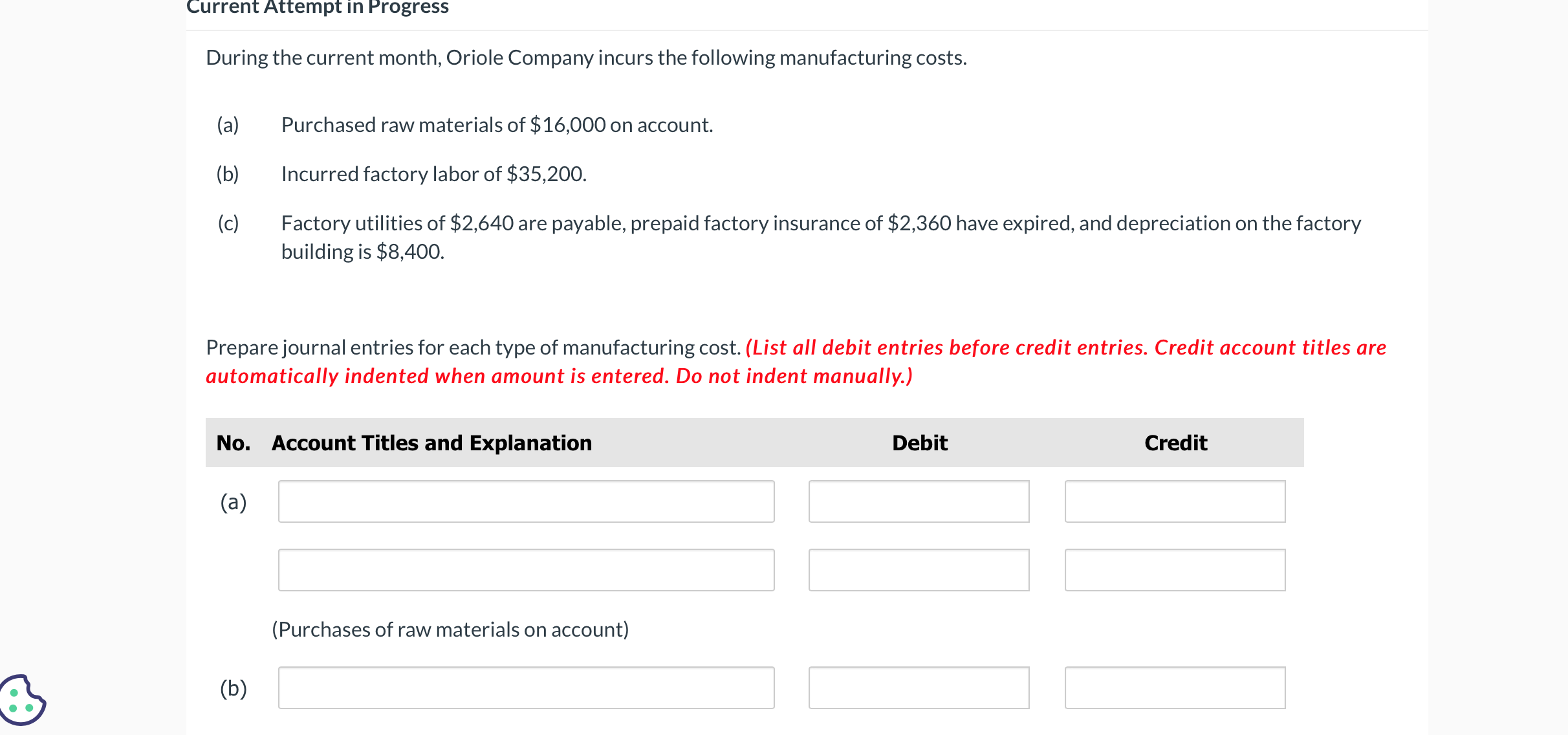Select the row label (b) in the table
The width and height of the screenshot is (1568, 735).
pyautogui.click(x=234, y=688)
